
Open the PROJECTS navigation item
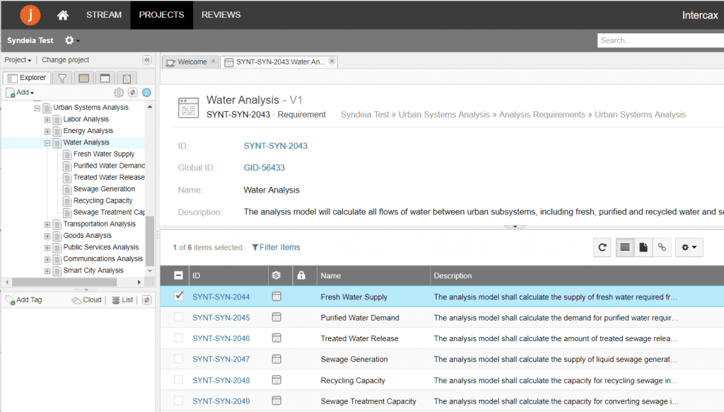[162, 15]
